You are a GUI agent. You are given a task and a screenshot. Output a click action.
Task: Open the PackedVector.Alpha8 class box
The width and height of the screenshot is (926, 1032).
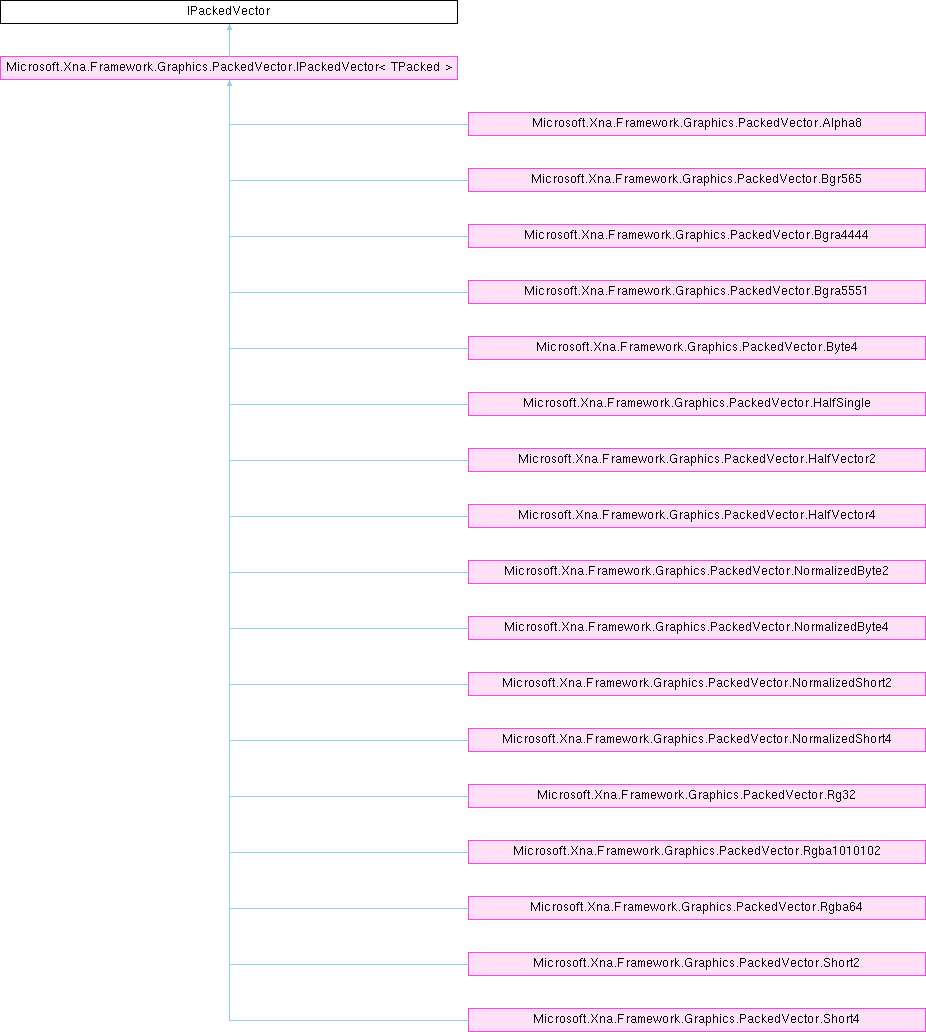click(x=697, y=124)
